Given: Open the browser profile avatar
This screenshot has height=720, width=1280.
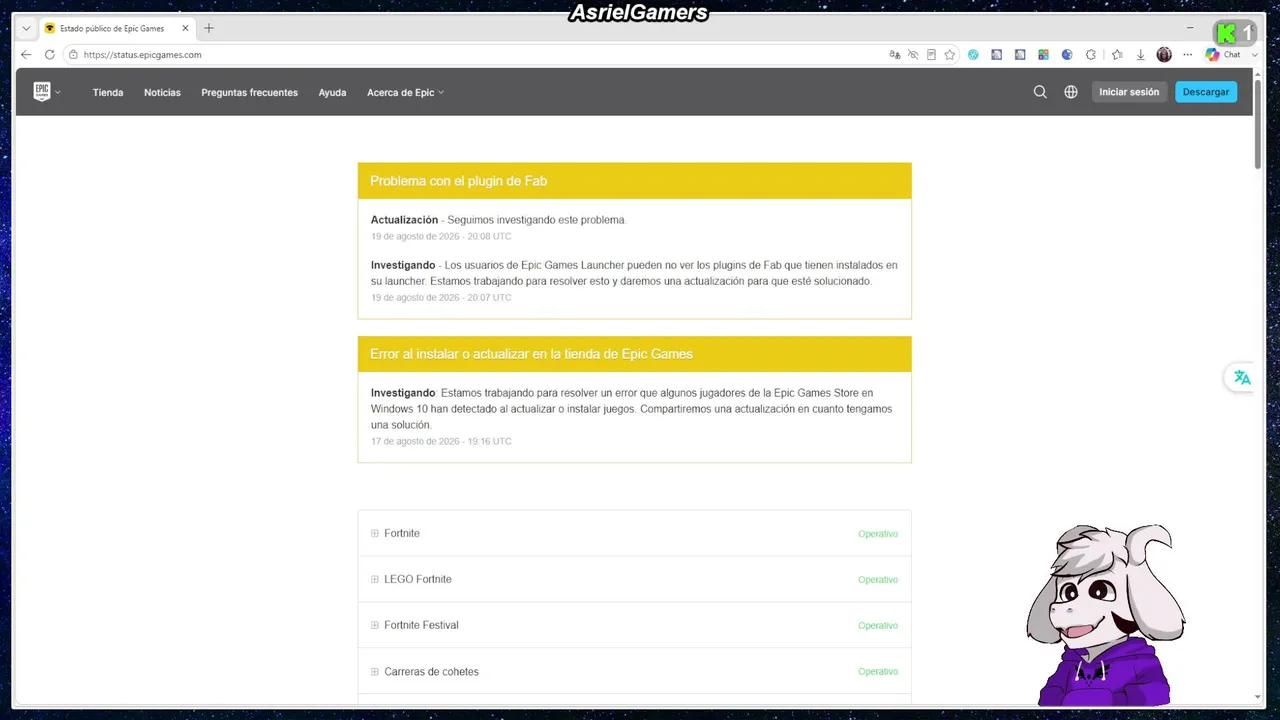Looking at the screenshot, I should click(x=1164, y=55).
